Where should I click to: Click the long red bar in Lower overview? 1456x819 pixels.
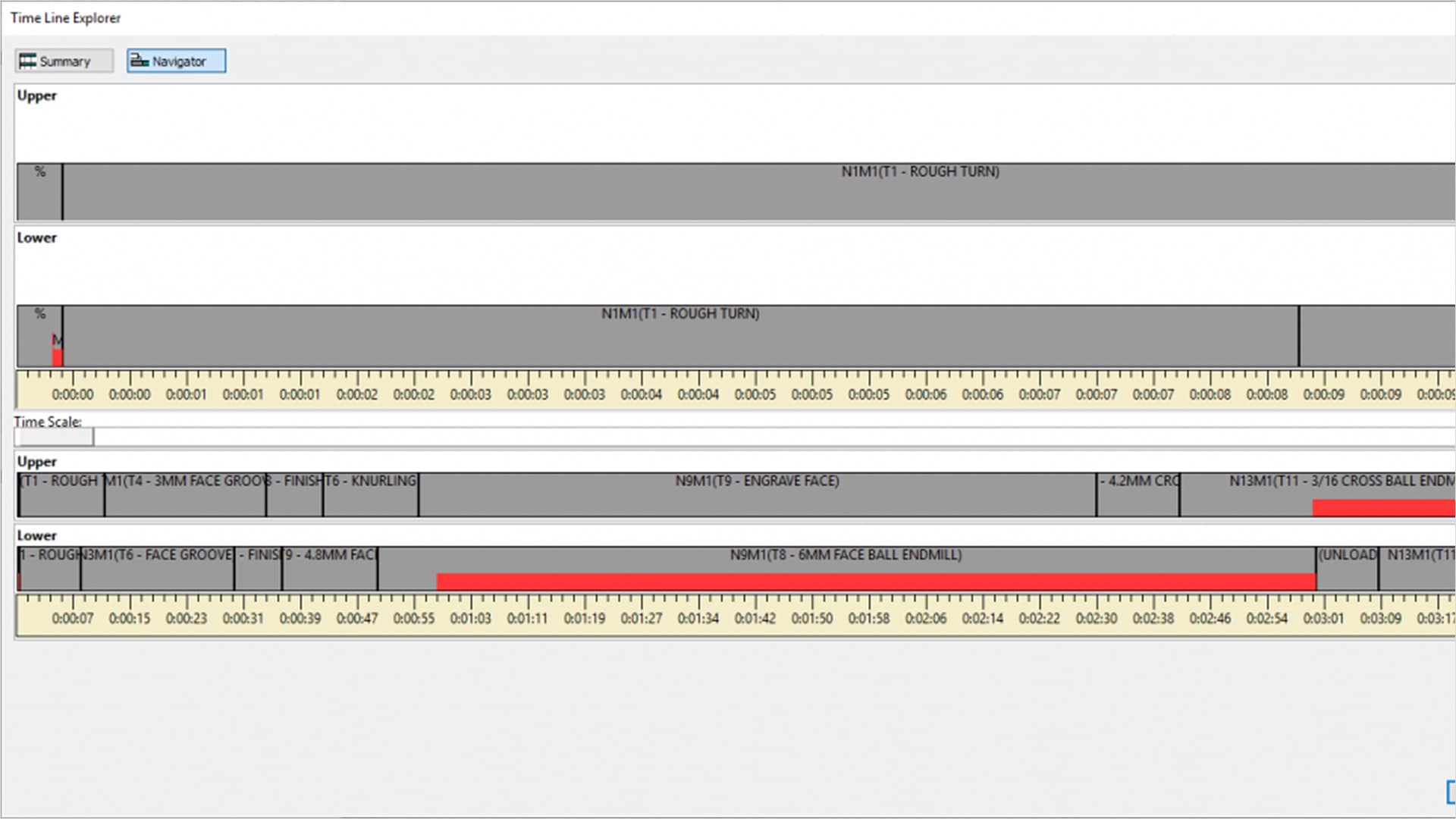[x=876, y=582]
